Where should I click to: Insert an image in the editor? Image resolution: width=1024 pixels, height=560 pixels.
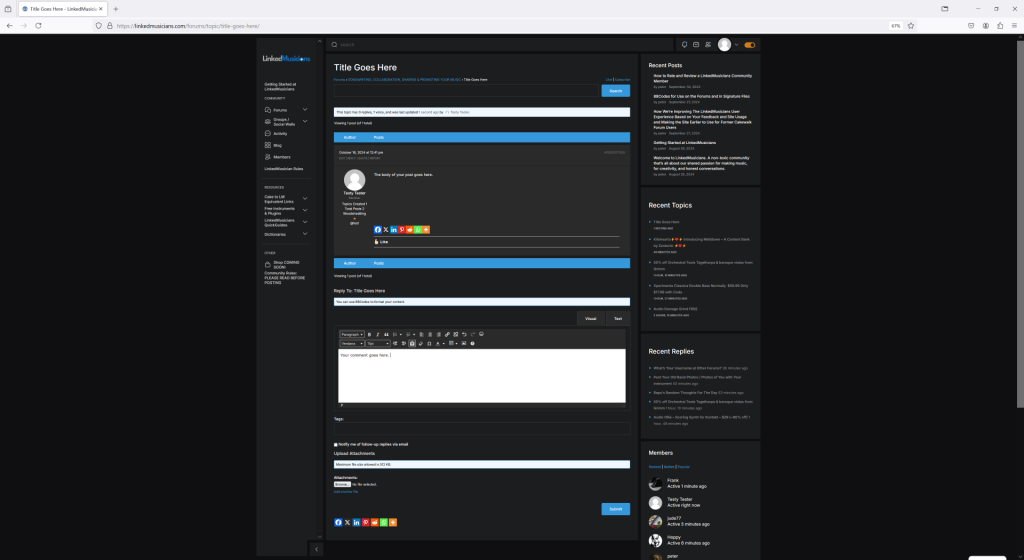464,343
